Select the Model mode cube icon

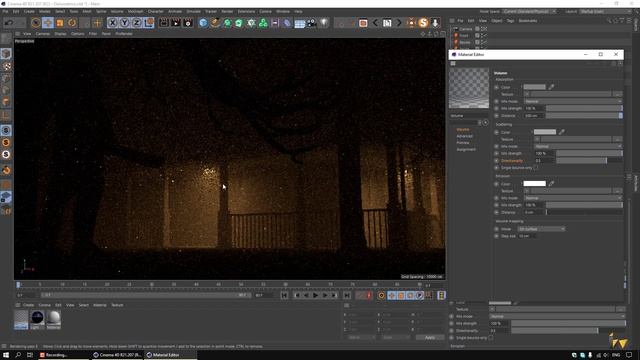click(6, 53)
